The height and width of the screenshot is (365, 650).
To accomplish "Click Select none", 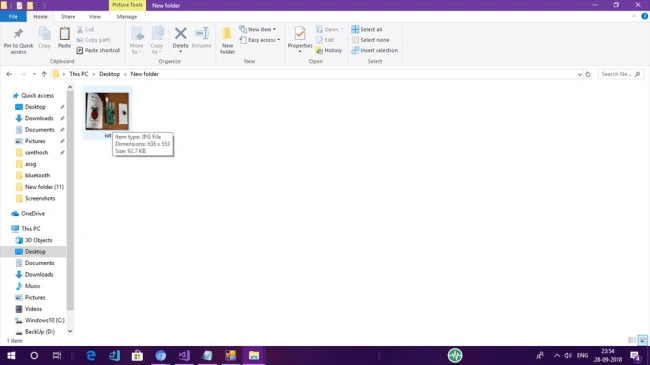I will tap(370, 40).
